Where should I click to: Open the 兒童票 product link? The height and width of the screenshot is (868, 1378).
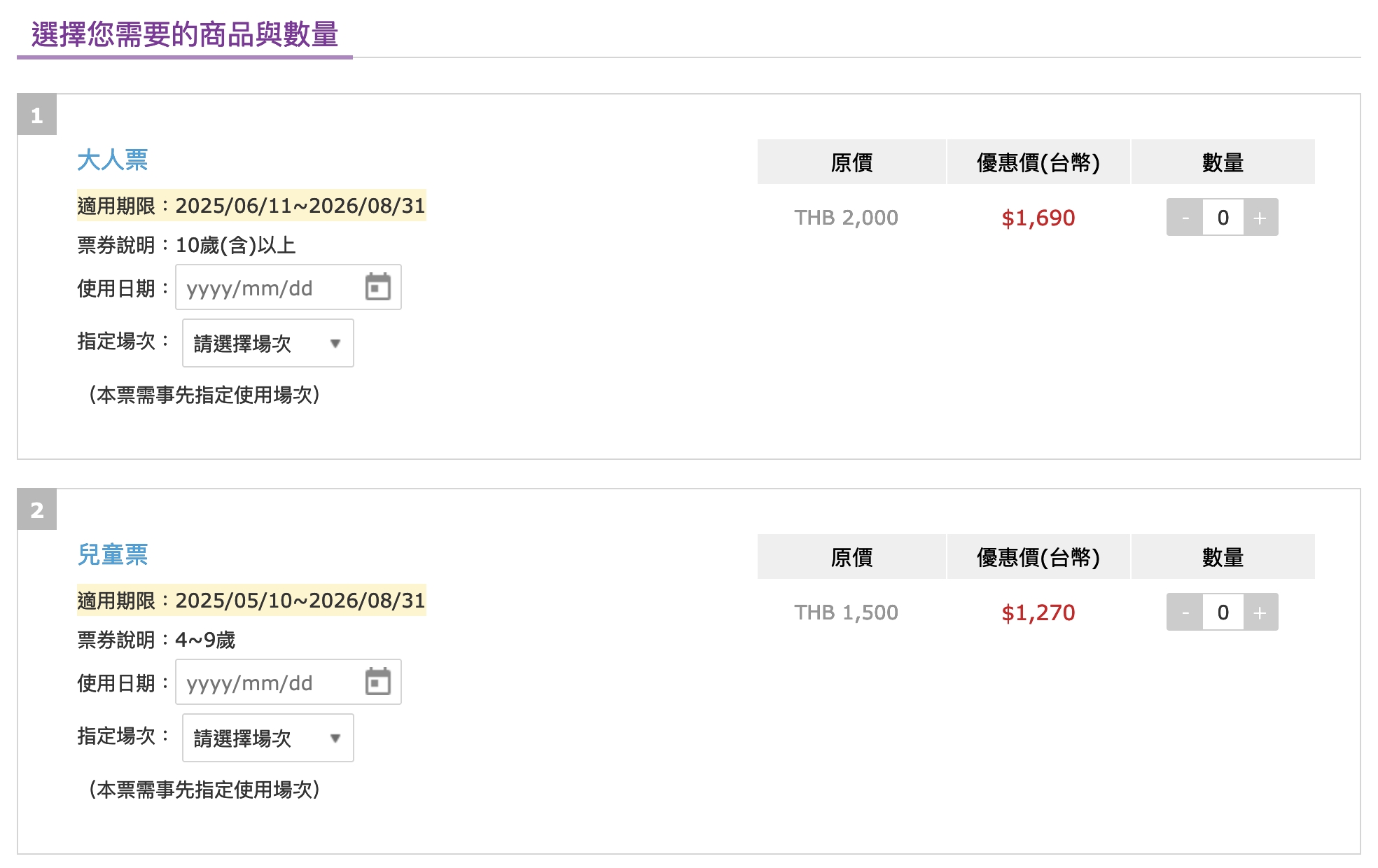(112, 554)
